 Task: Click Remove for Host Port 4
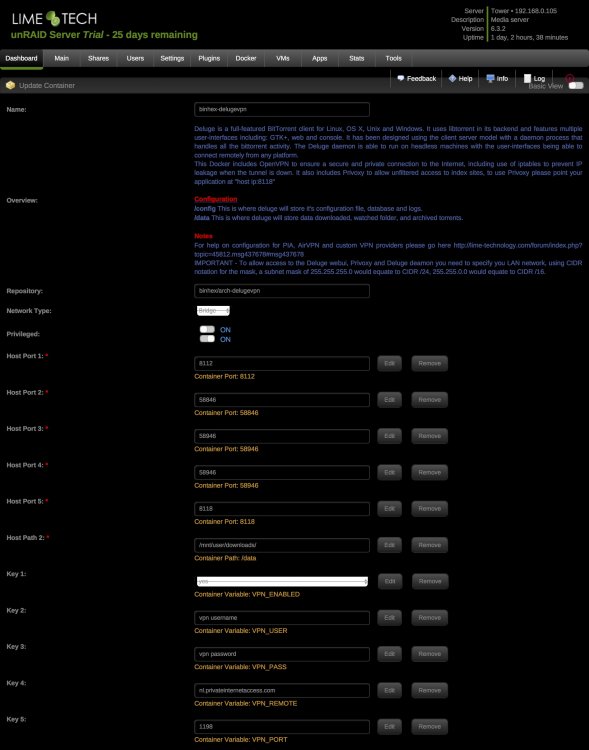430,473
